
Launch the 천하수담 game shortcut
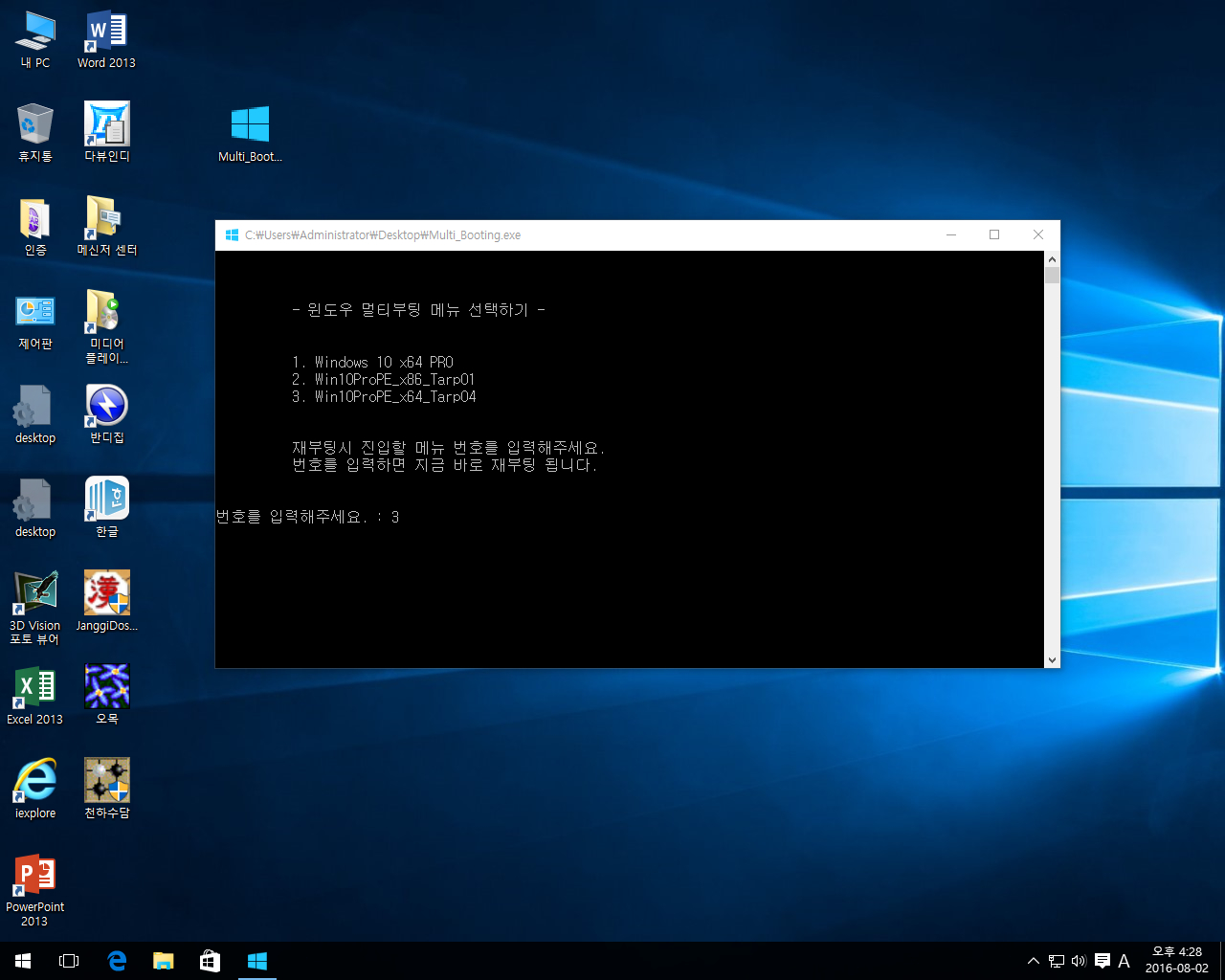[106, 790]
